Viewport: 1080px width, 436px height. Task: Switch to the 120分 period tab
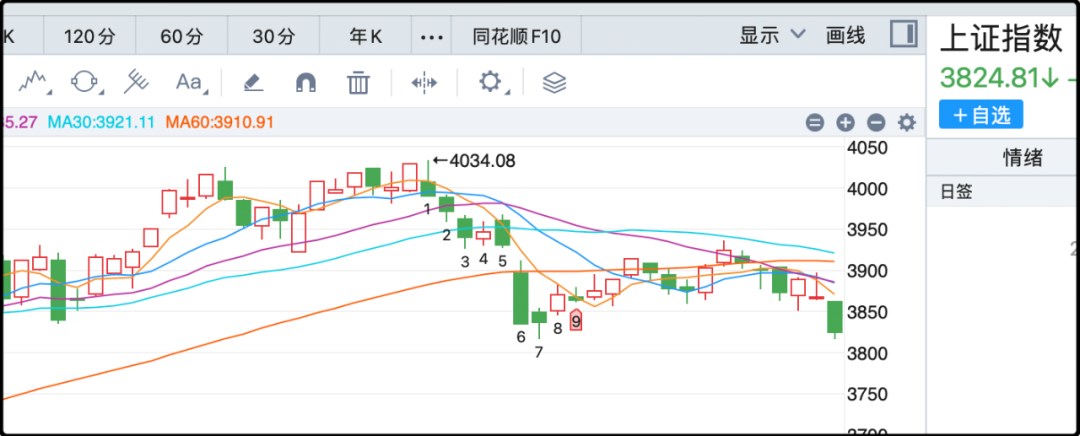90,36
